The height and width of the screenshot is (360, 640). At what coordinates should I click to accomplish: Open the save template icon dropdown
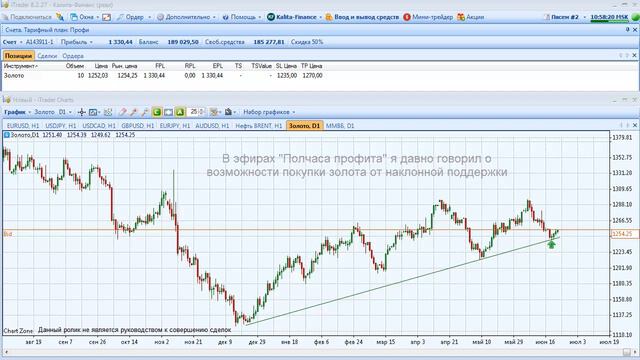click(x=230, y=112)
